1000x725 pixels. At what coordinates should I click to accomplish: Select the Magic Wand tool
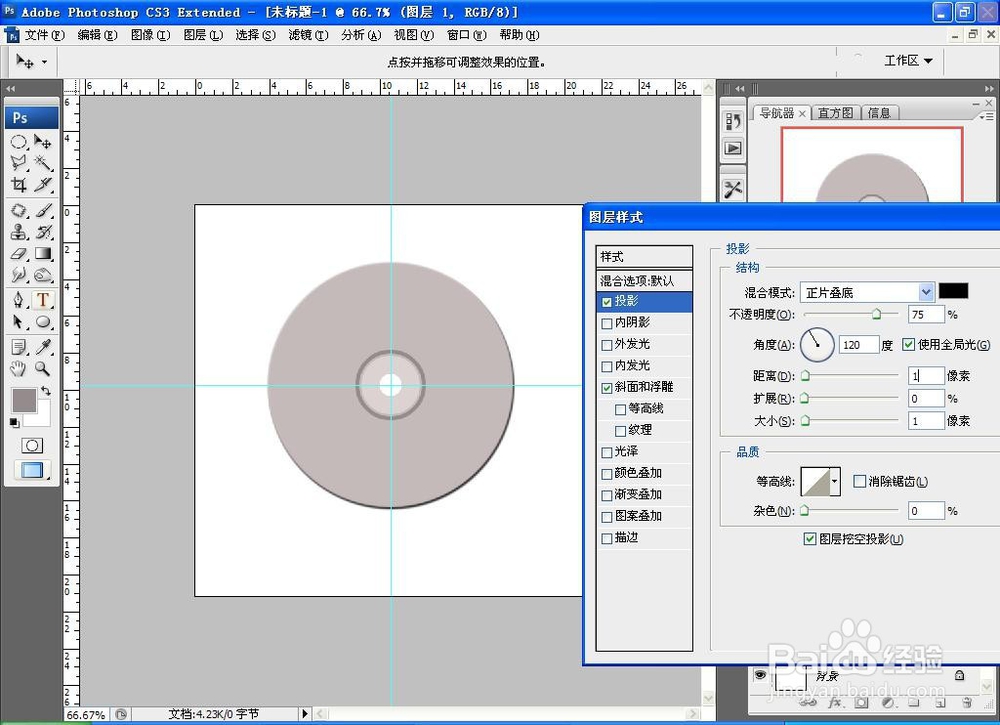pos(43,163)
